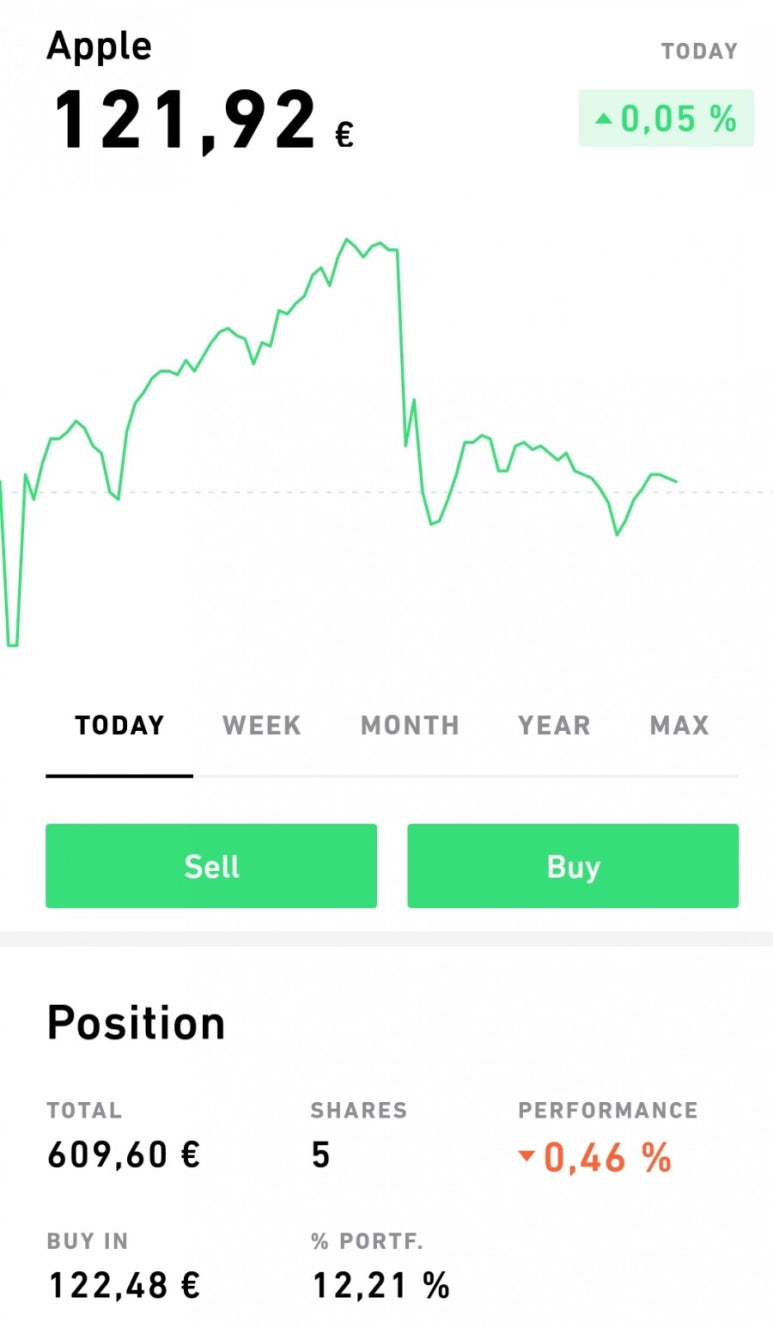
Task: Tap the 0,05 % daily change badge
Action: click(666, 119)
